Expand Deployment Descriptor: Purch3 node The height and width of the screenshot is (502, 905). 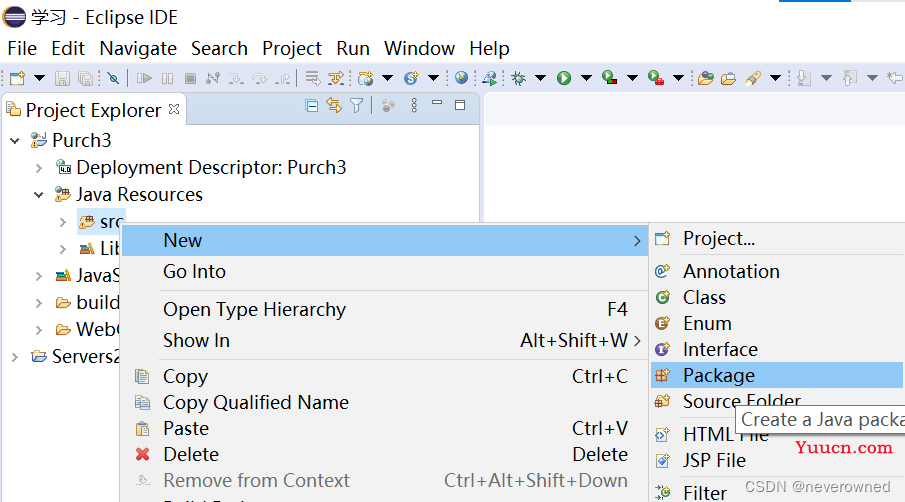pos(39,168)
